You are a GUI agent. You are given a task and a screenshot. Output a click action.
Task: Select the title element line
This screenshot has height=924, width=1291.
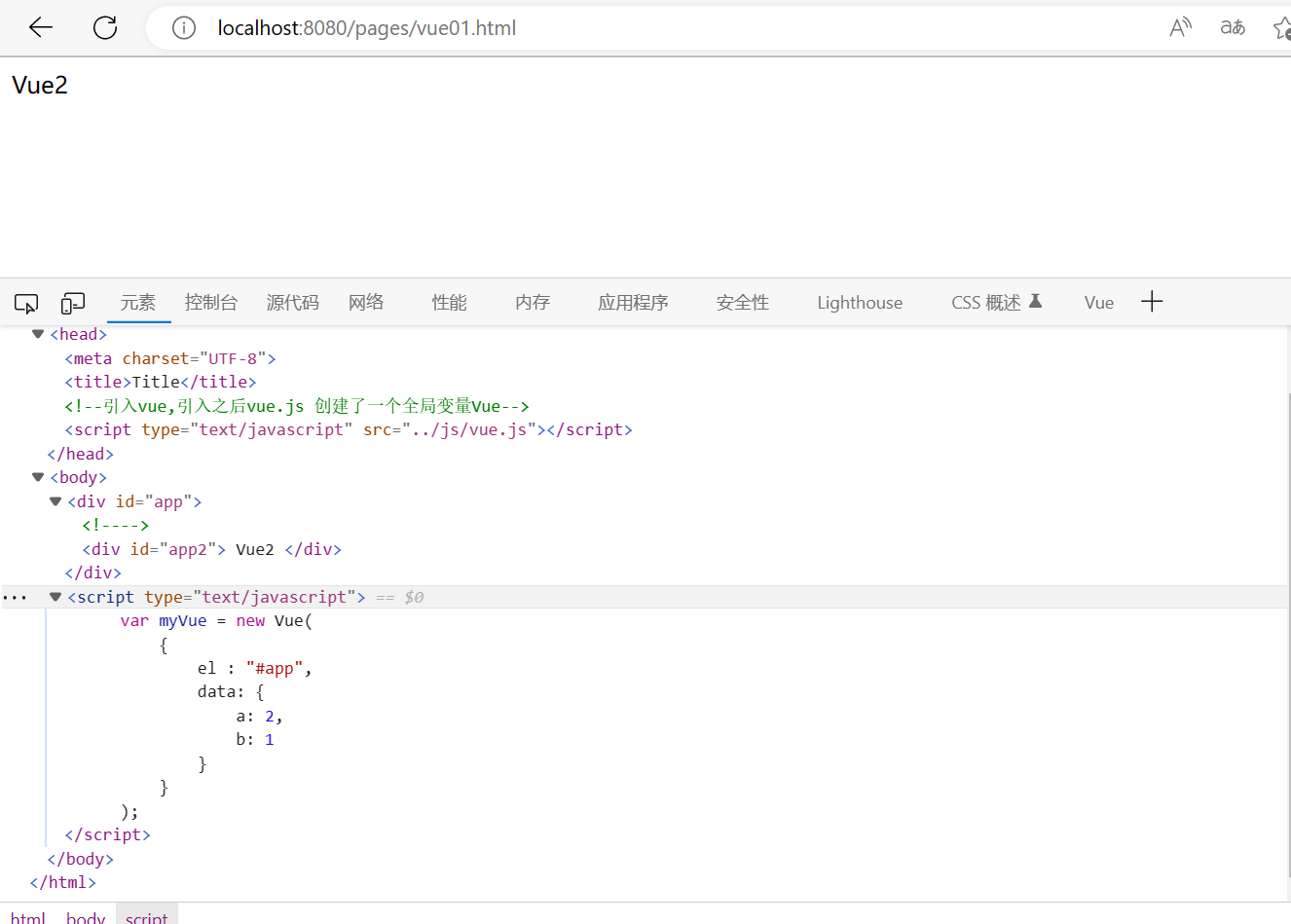tap(161, 382)
